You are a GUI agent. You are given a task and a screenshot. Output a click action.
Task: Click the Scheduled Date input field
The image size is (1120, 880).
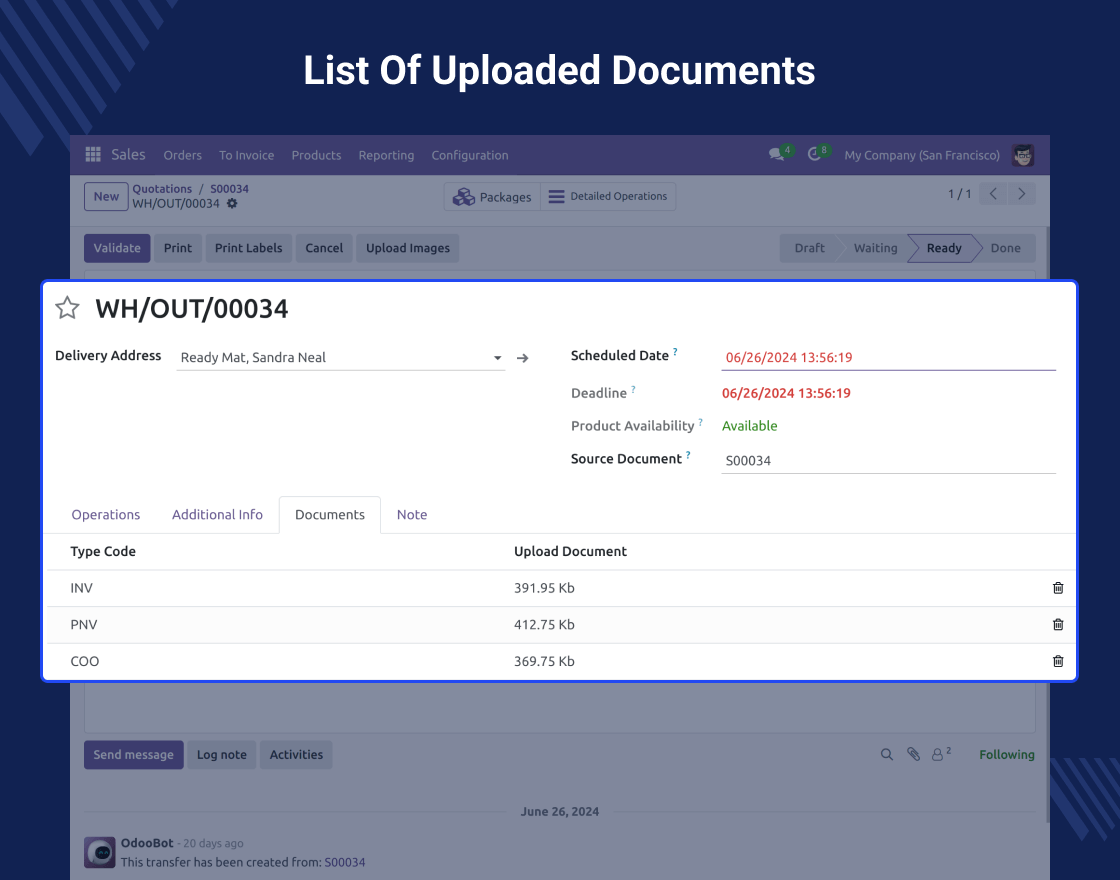[888, 357]
